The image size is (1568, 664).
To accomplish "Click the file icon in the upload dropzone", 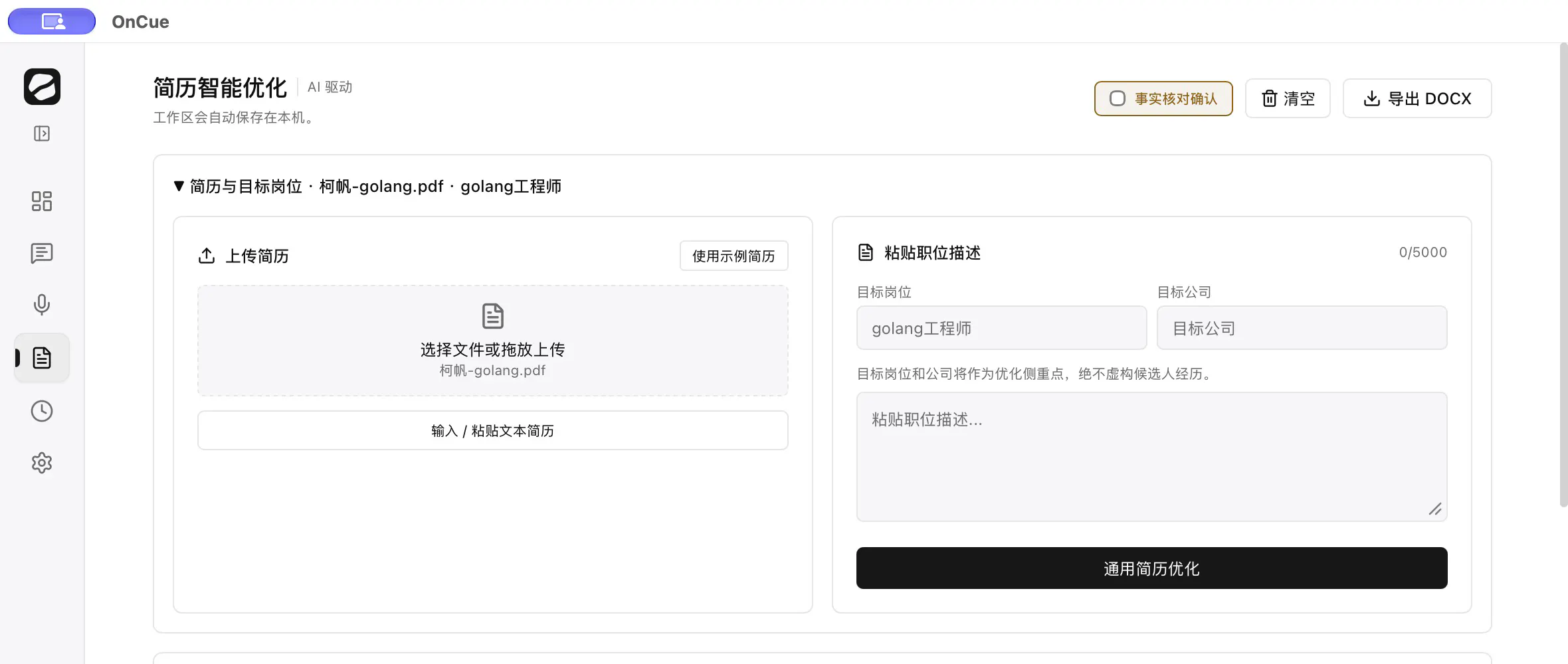I will coord(493,316).
